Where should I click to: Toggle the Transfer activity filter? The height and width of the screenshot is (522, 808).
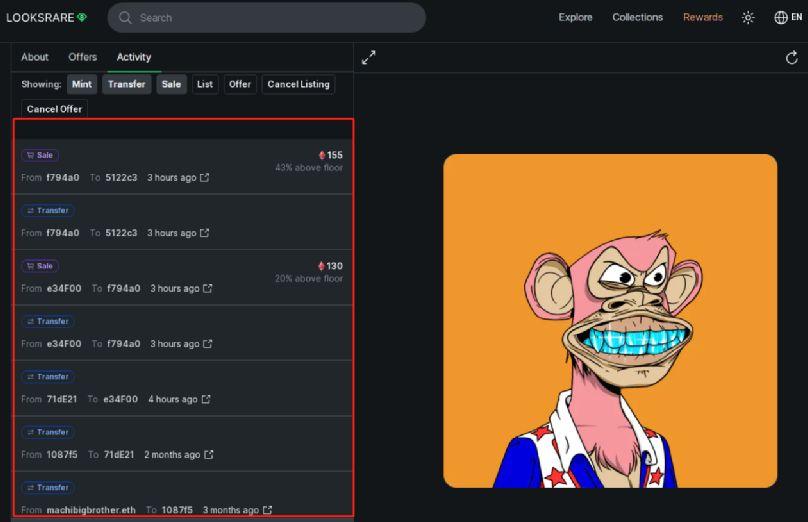[127, 85]
